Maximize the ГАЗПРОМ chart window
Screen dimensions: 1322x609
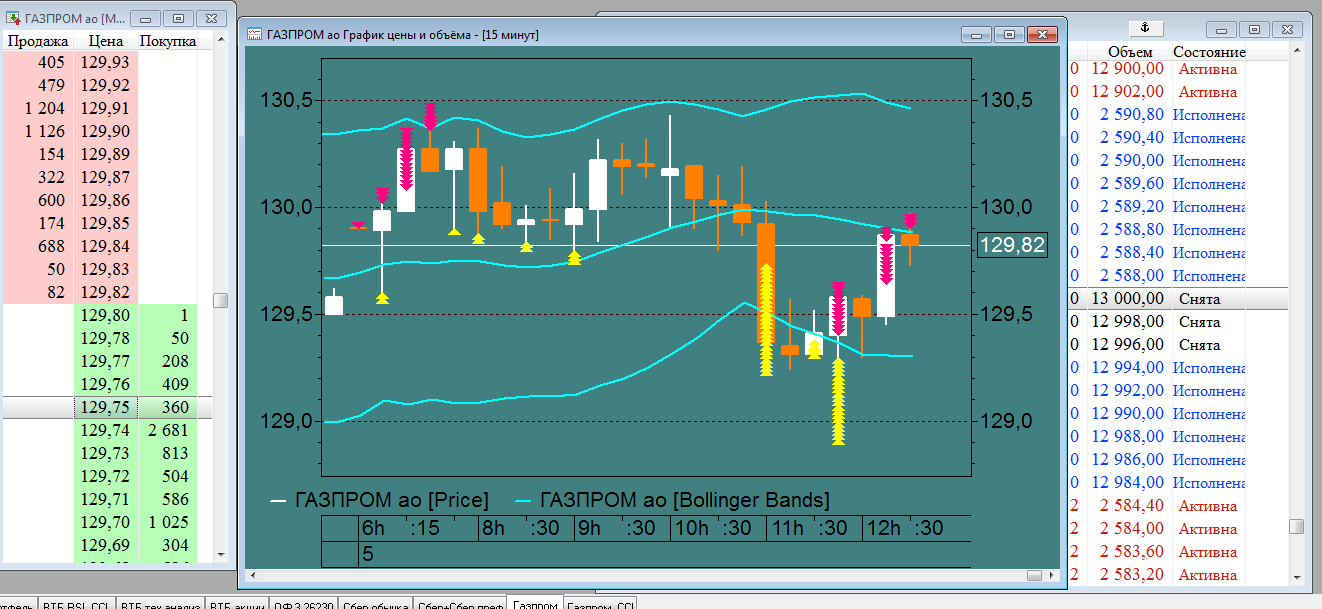point(1009,35)
